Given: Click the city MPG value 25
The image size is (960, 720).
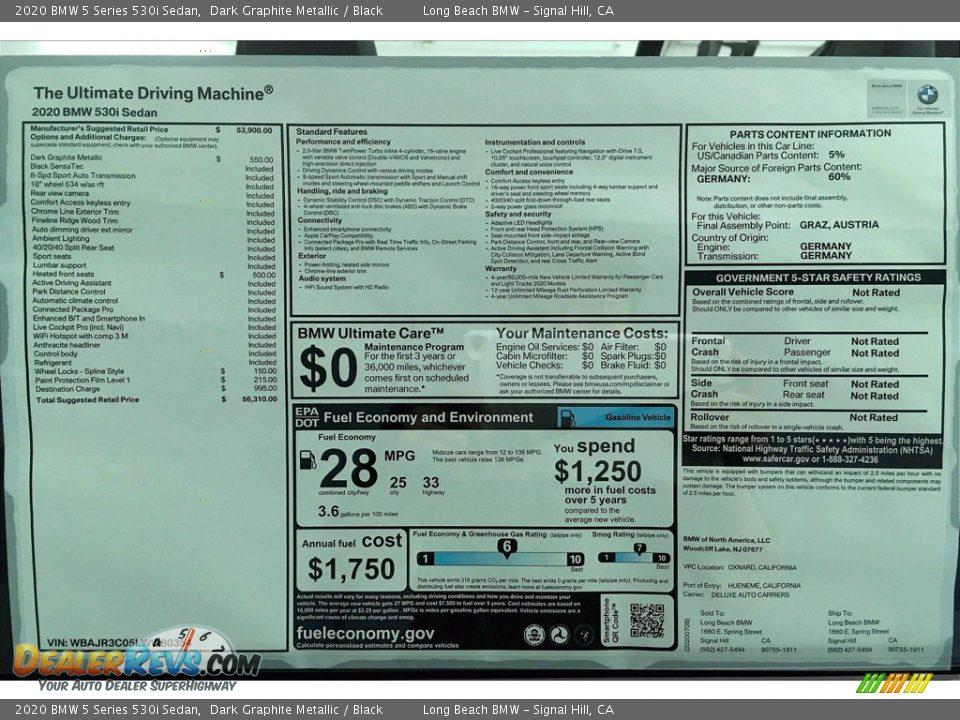Looking at the screenshot, I should pyautogui.click(x=398, y=482).
